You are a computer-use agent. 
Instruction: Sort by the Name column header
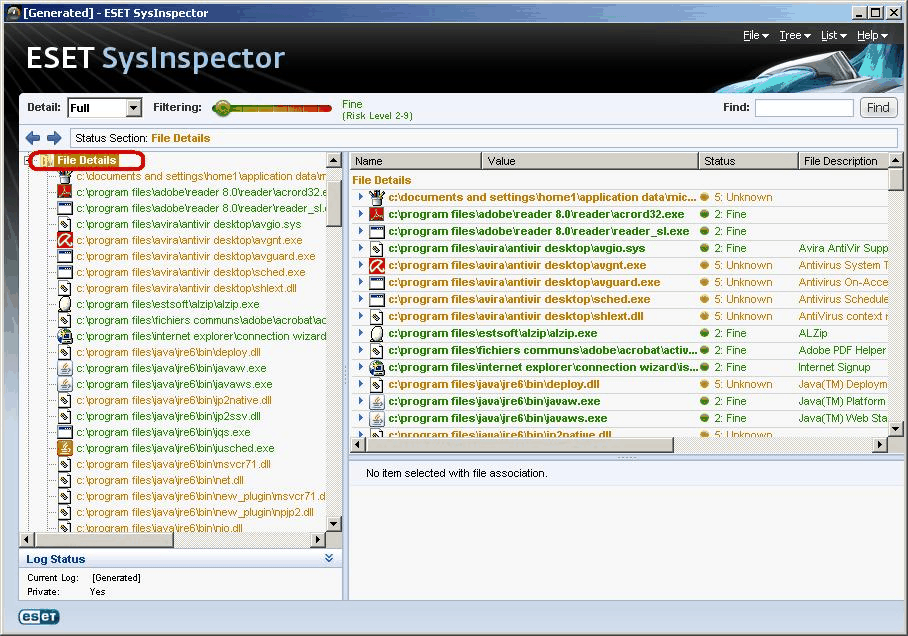click(x=416, y=161)
